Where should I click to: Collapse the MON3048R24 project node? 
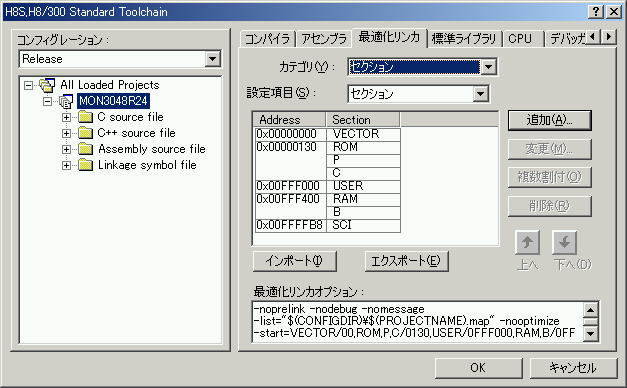pyautogui.click(x=48, y=101)
